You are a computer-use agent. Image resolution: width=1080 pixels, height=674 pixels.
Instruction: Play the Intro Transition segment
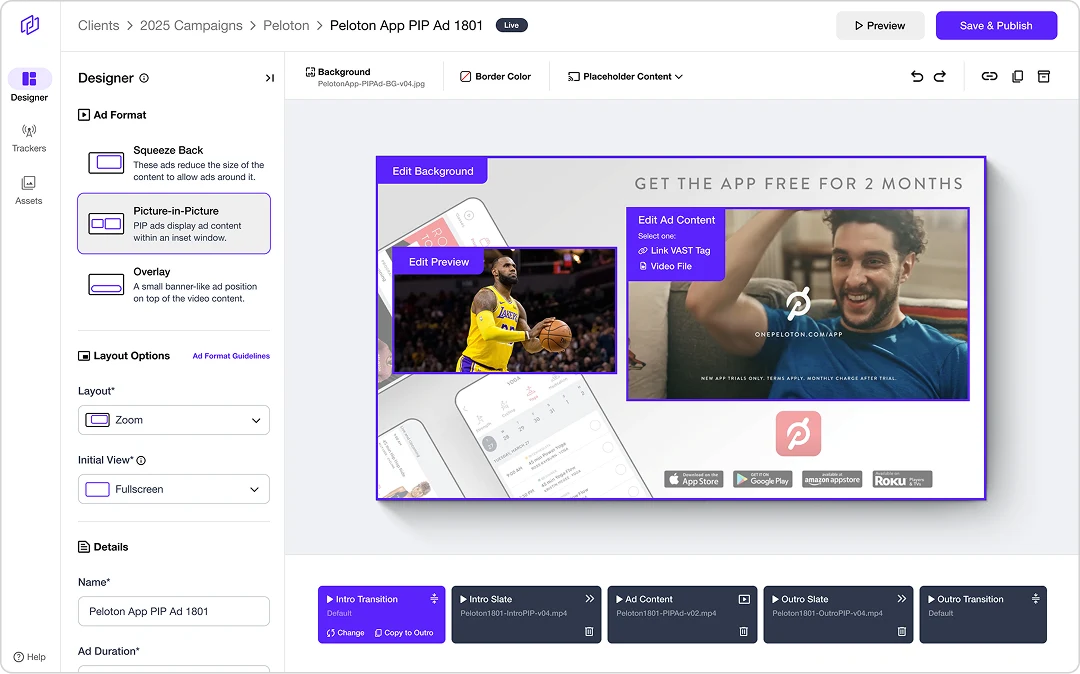330,599
